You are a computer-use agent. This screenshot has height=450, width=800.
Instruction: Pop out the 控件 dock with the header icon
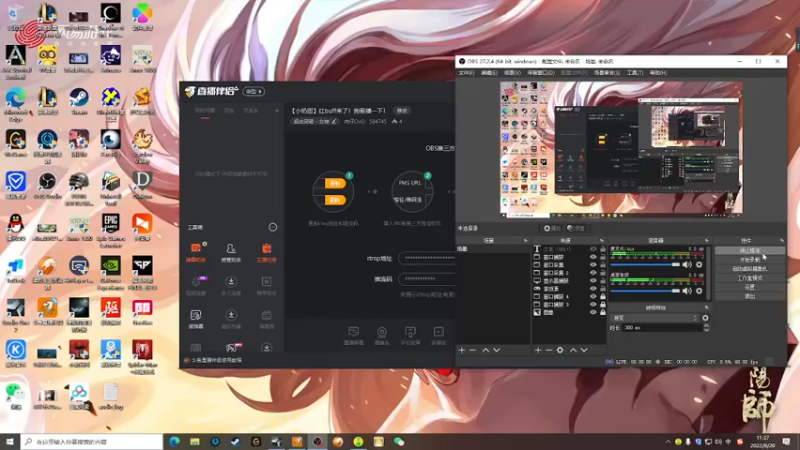click(782, 240)
